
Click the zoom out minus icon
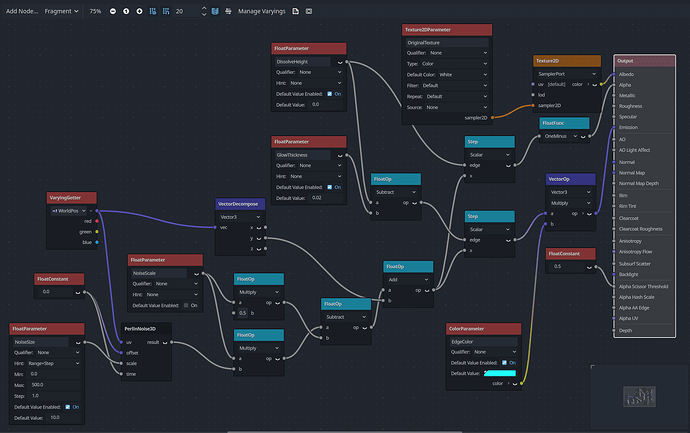click(x=113, y=11)
